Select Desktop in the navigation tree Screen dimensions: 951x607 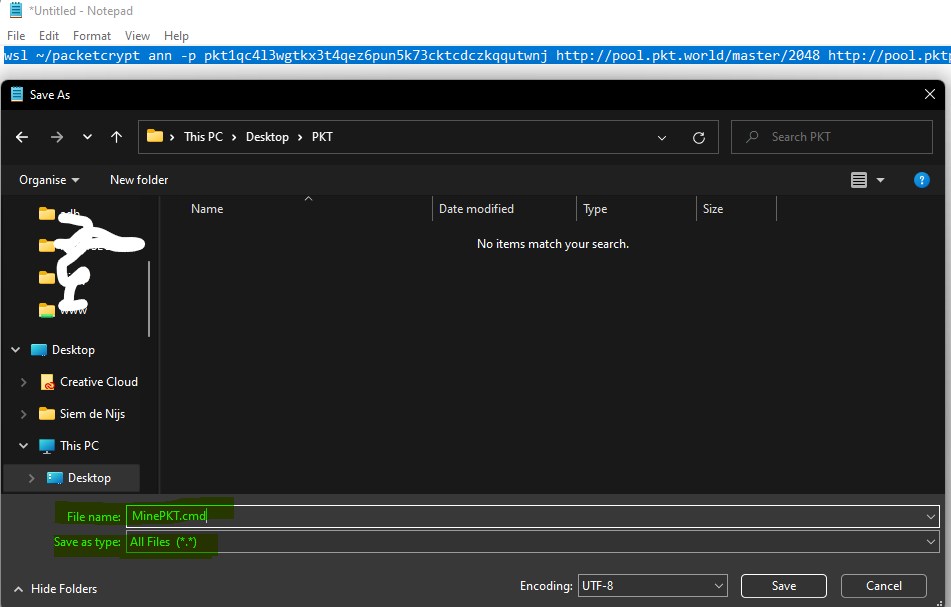click(x=73, y=350)
